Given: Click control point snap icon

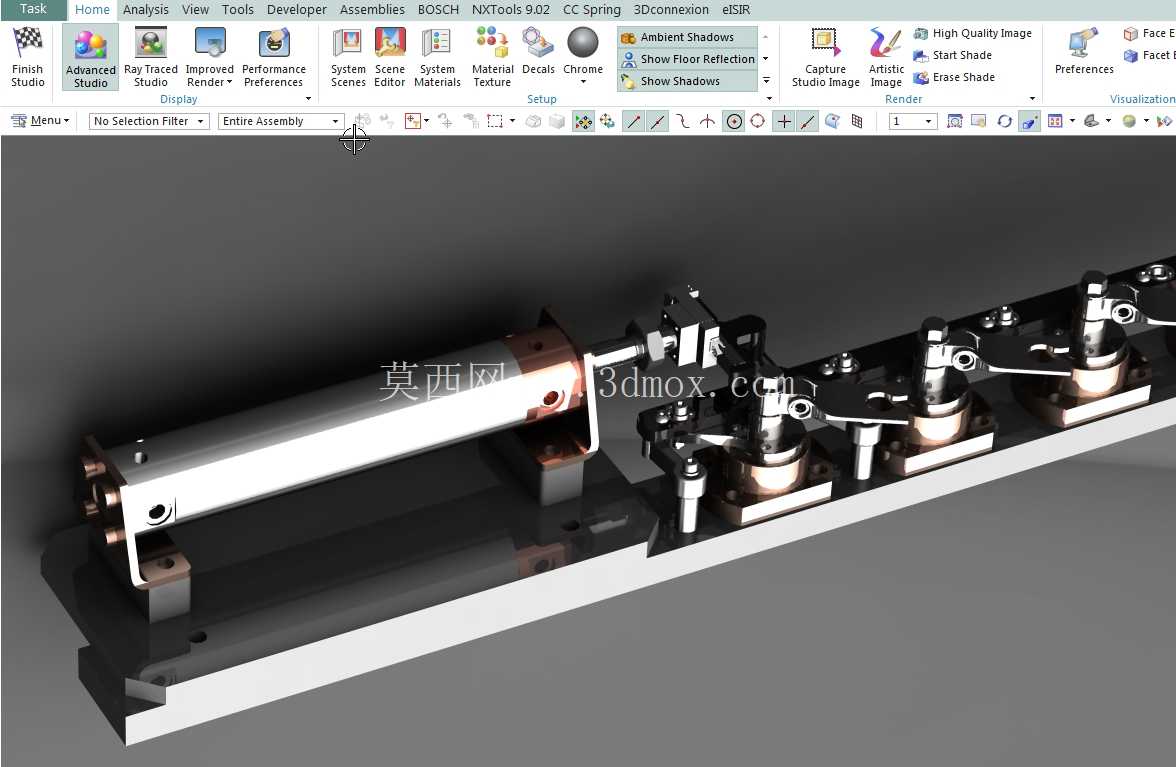Looking at the screenshot, I should [x=682, y=121].
